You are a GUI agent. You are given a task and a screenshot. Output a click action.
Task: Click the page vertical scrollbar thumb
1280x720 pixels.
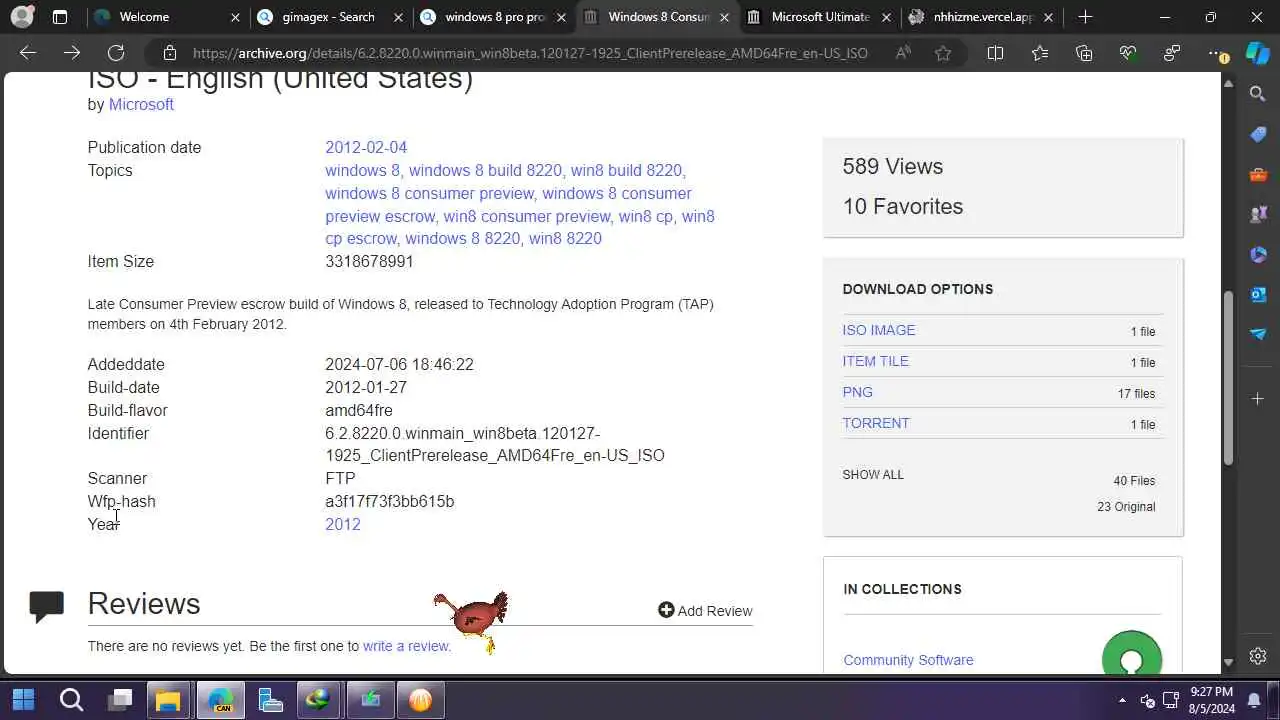(1229, 378)
